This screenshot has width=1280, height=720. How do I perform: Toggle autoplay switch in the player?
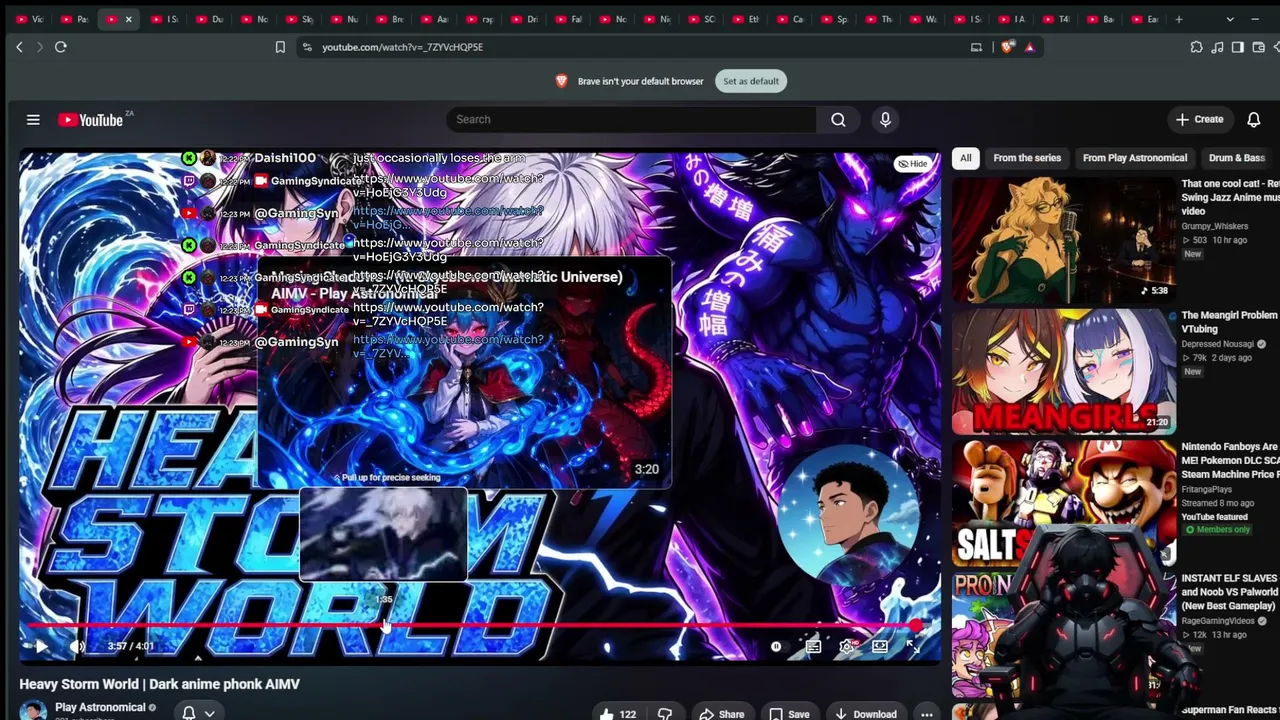[x=776, y=646]
